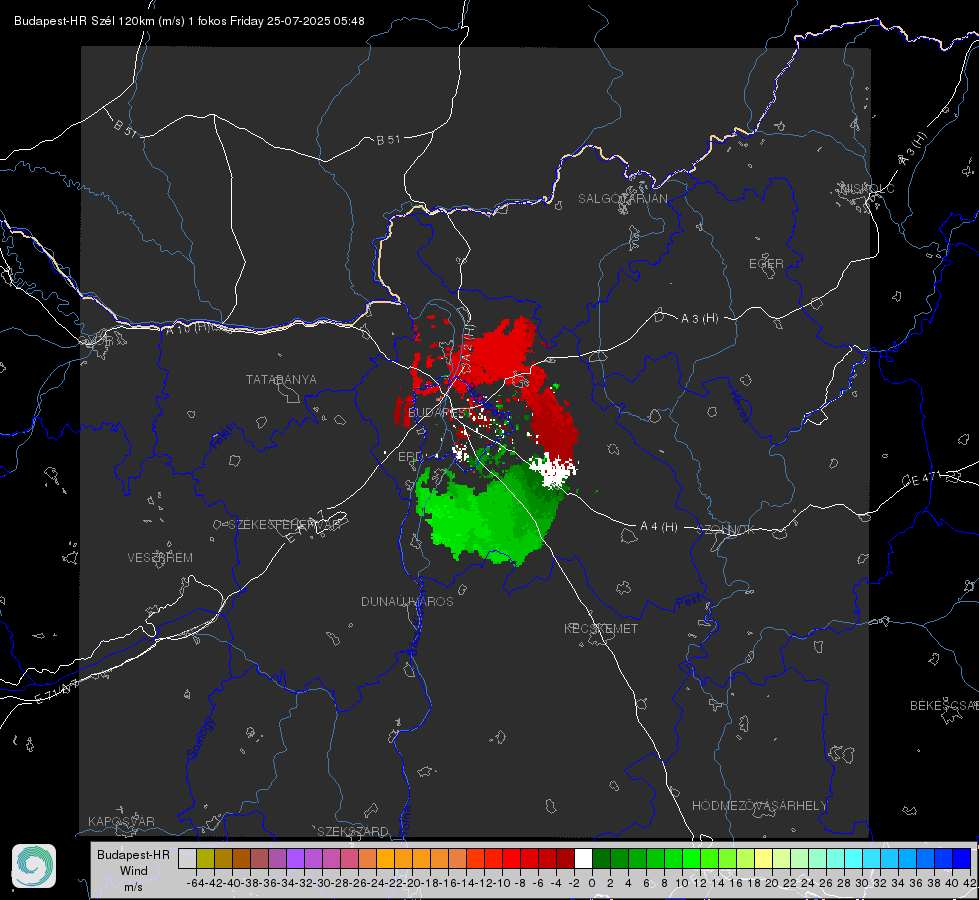Pick the pale yellow swatch above 18

(764, 858)
